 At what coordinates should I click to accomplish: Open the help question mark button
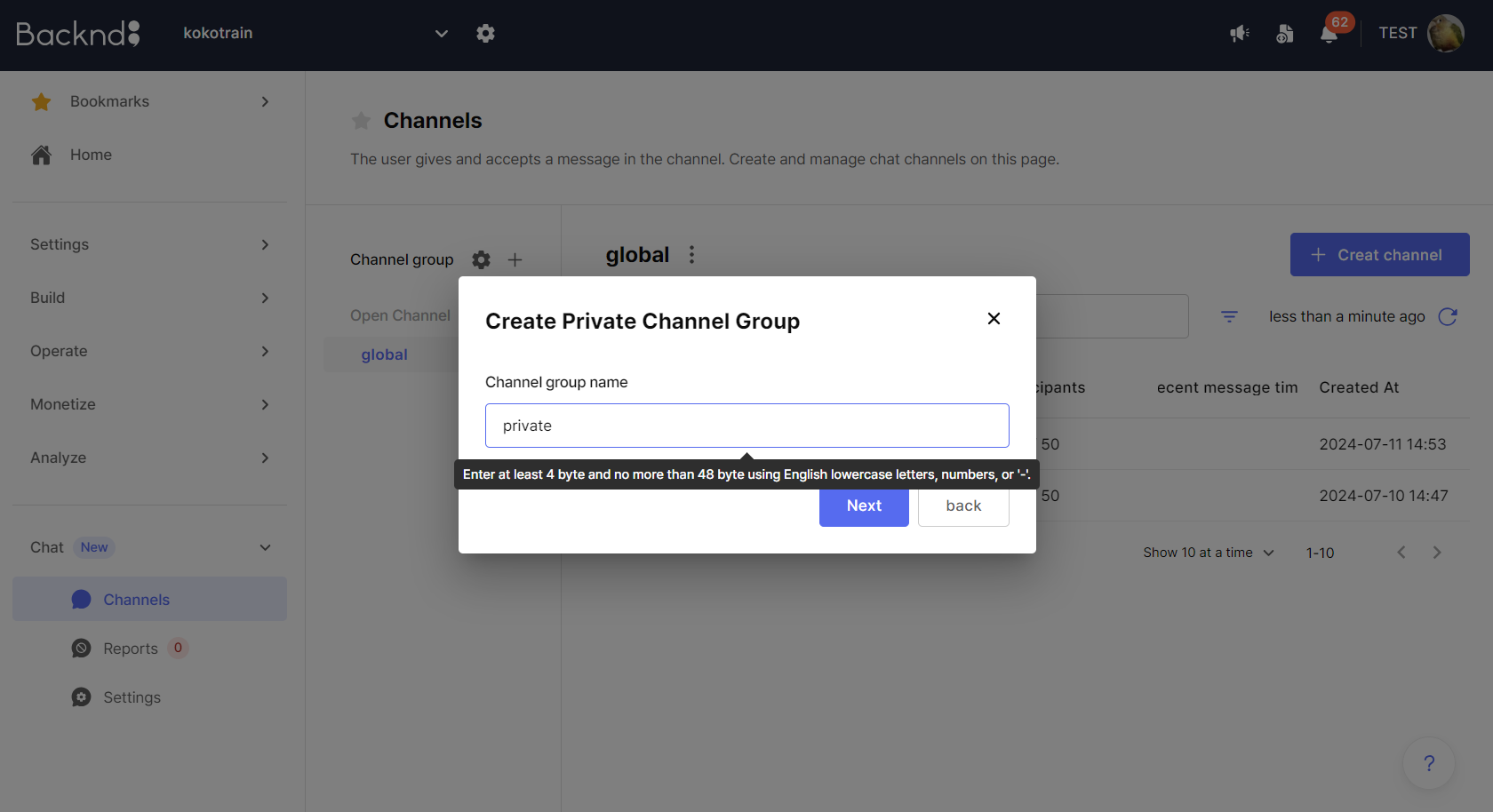tap(1428, 763)
